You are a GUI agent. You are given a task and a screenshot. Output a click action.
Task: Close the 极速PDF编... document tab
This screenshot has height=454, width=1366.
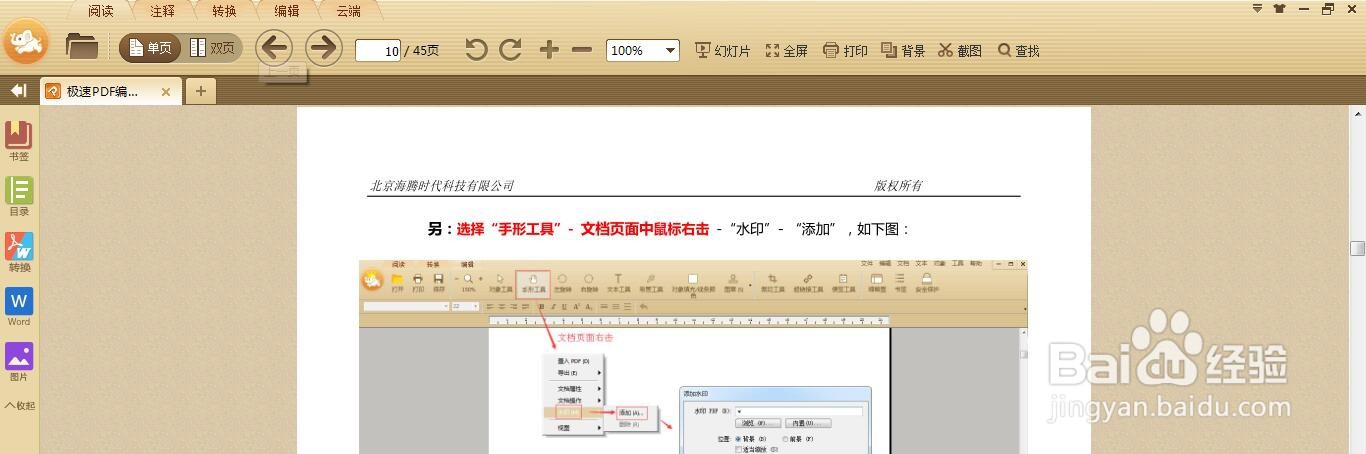pyautogui.click(x=166, y=92)
